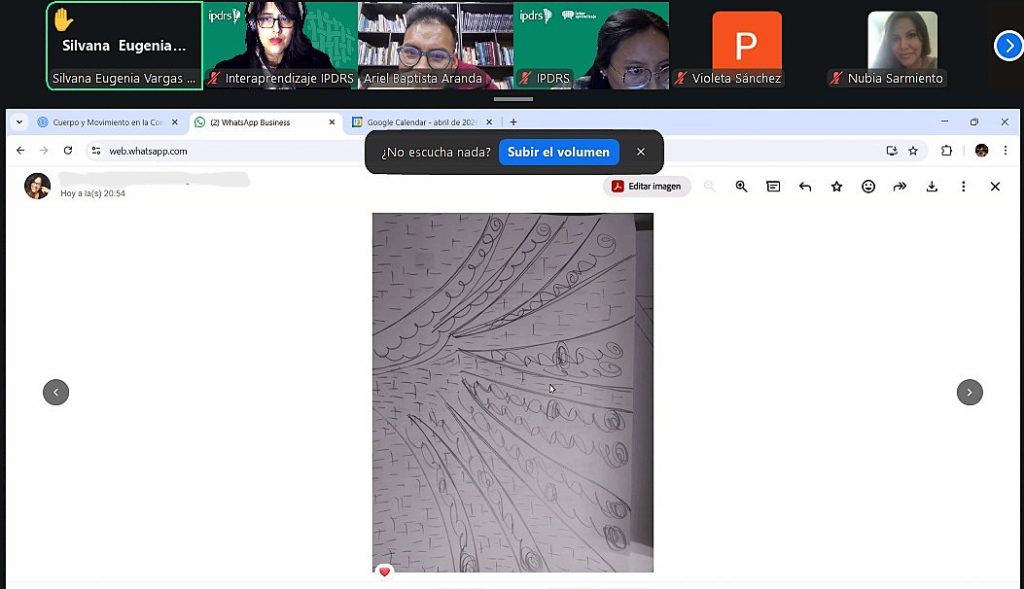The image size is (1024, 589).
Task: Dismiss the ¿No escucha nada? notification
Action: pyautogui.click(x=641, y=152)
